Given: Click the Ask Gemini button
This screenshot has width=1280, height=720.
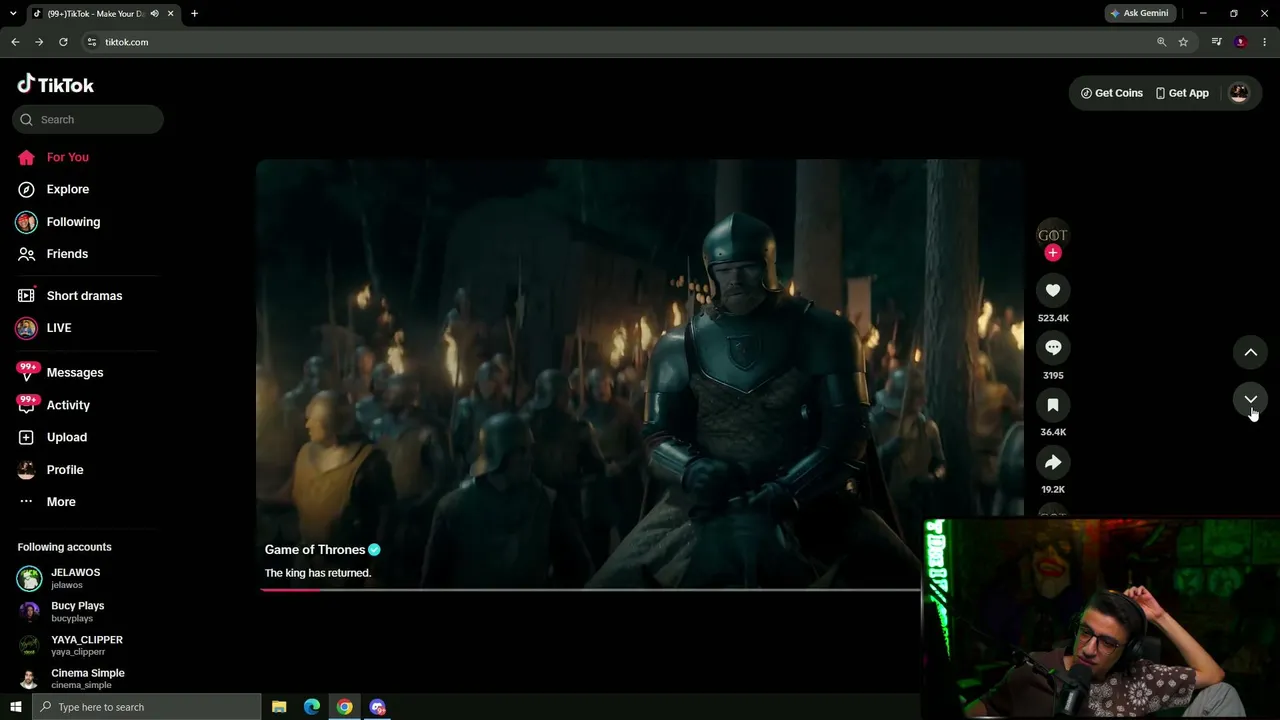Looking at the screenshot, I should pyautogui.click(x=1139, y=14).
